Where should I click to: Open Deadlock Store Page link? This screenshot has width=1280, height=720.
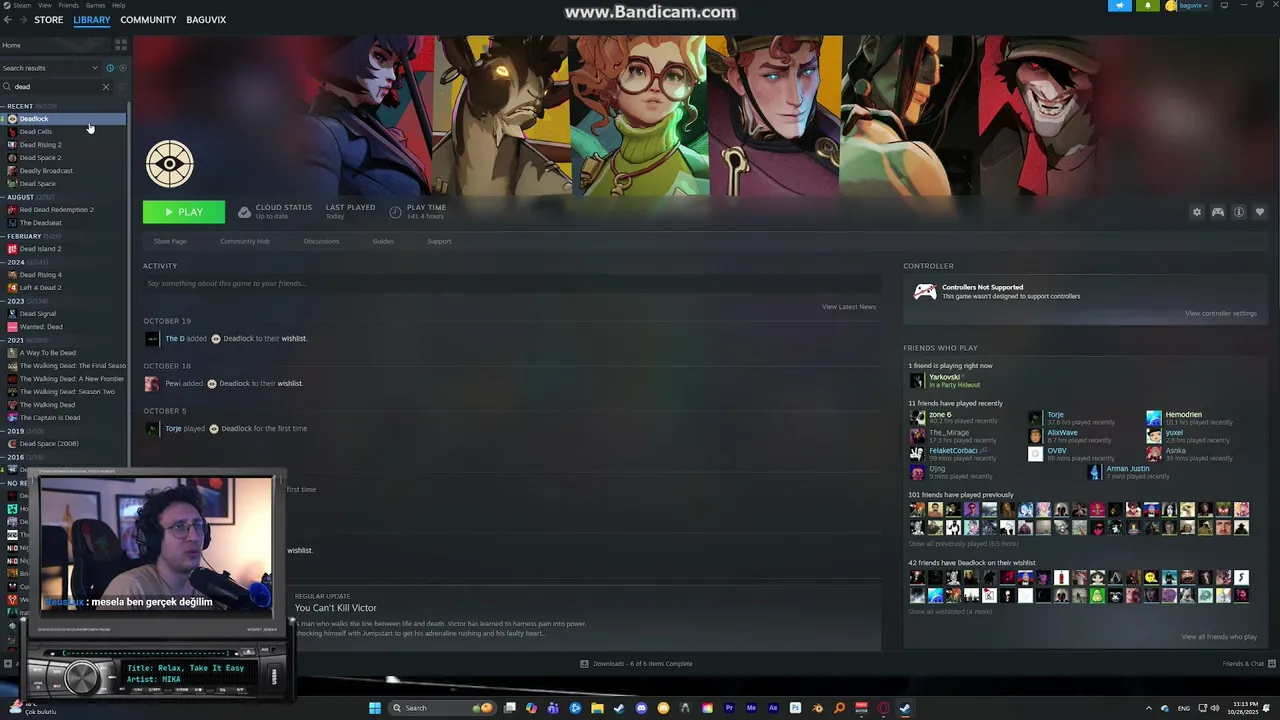pyautogui.click(x=170, y=241)
